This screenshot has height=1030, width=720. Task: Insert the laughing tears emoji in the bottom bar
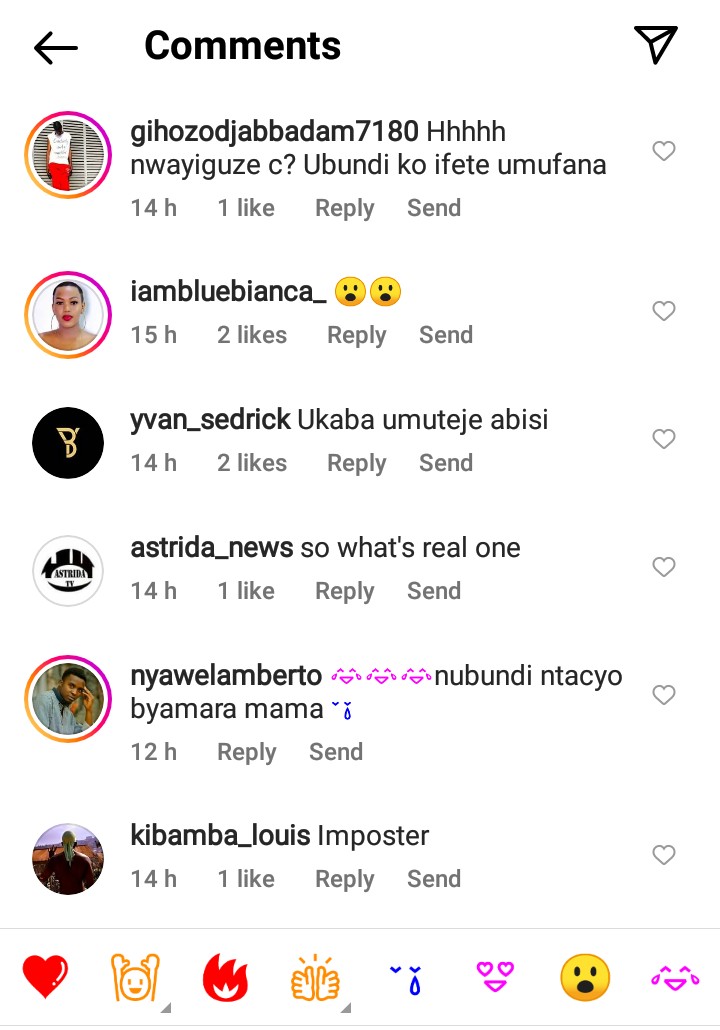pyautogui.click(x=675, y=977)
